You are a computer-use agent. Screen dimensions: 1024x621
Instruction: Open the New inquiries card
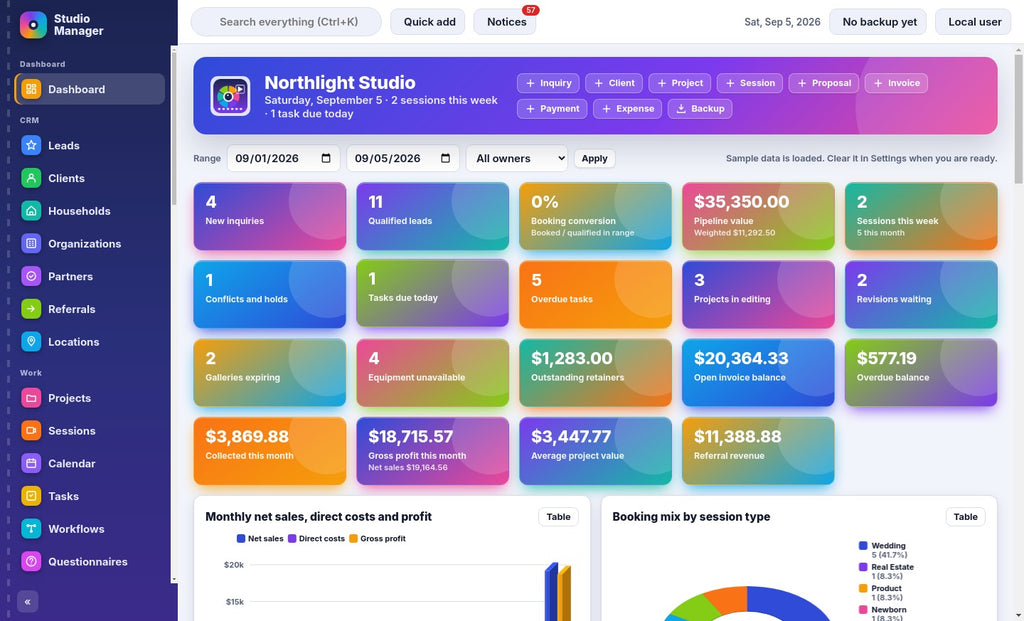pyautogui.click(x=270, y=216)
